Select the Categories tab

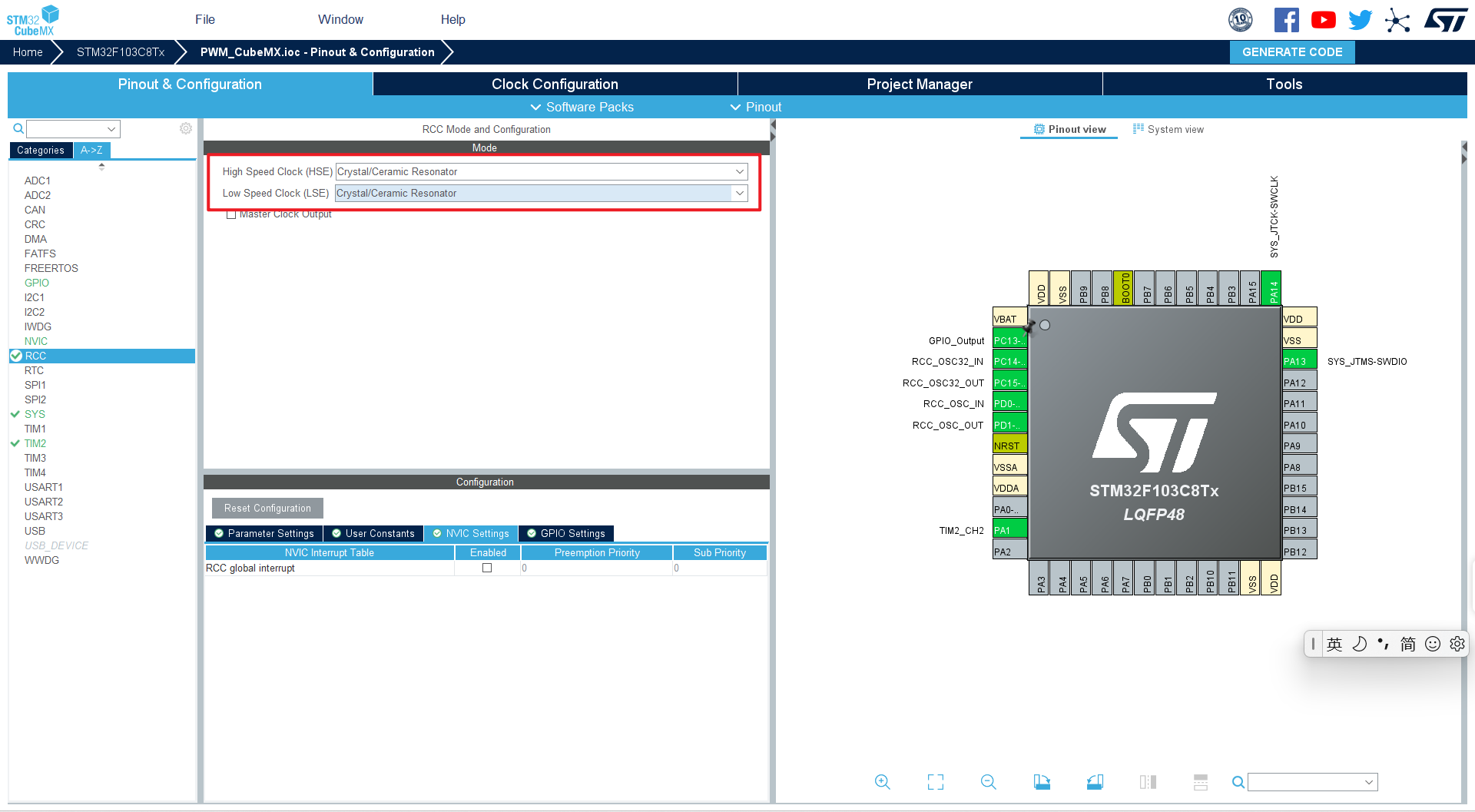[41, 150]
